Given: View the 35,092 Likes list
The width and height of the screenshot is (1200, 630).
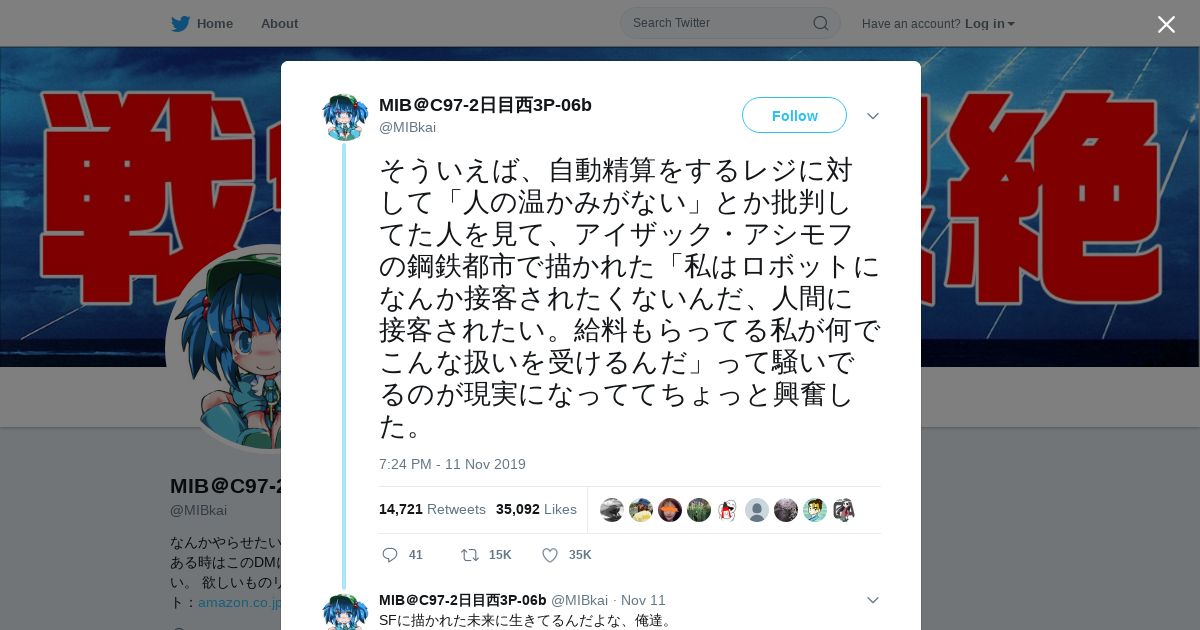Looking at the screenshot, I should (x=536, y=509).
